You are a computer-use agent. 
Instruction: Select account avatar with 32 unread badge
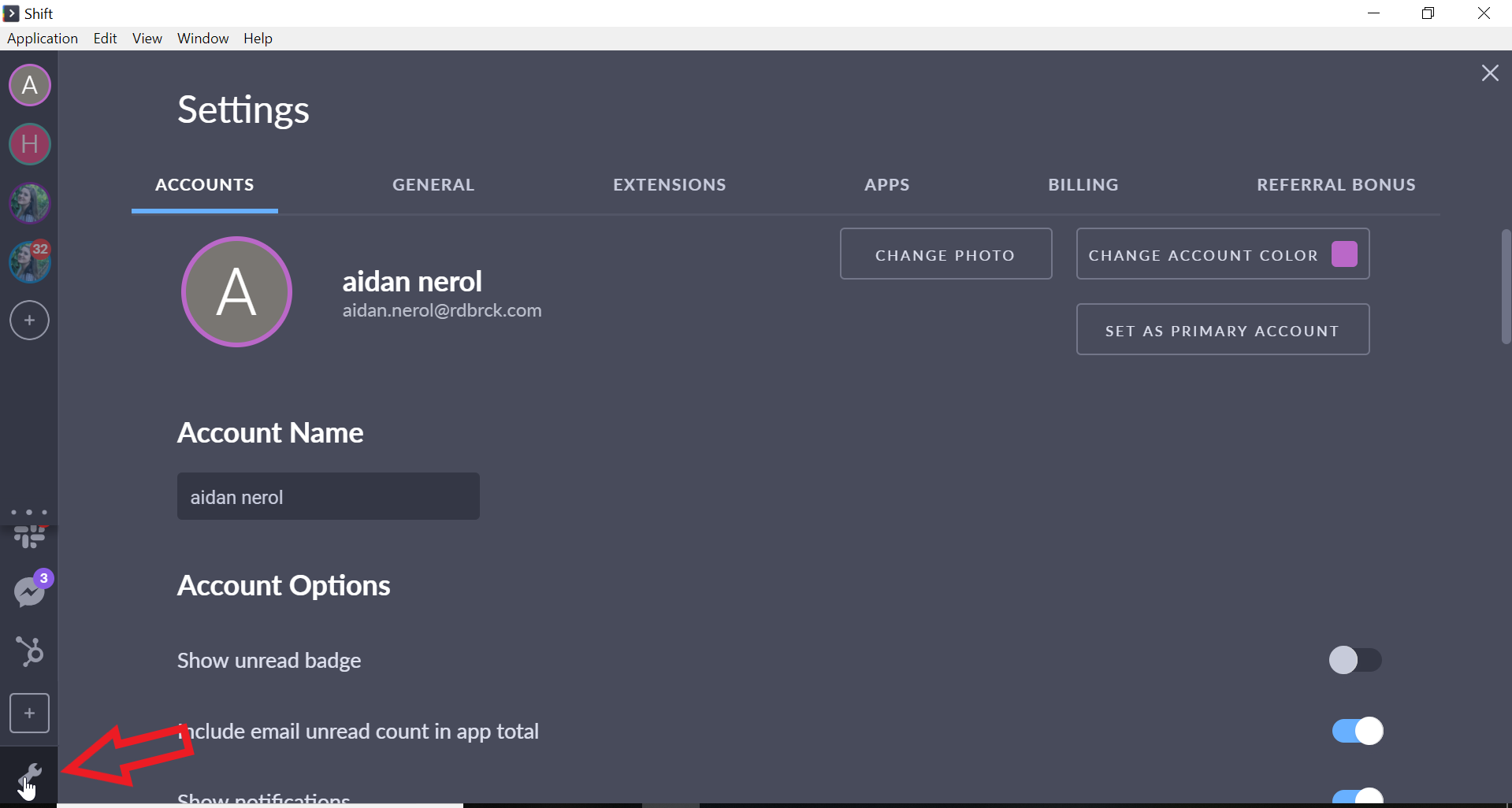point(29,262)
